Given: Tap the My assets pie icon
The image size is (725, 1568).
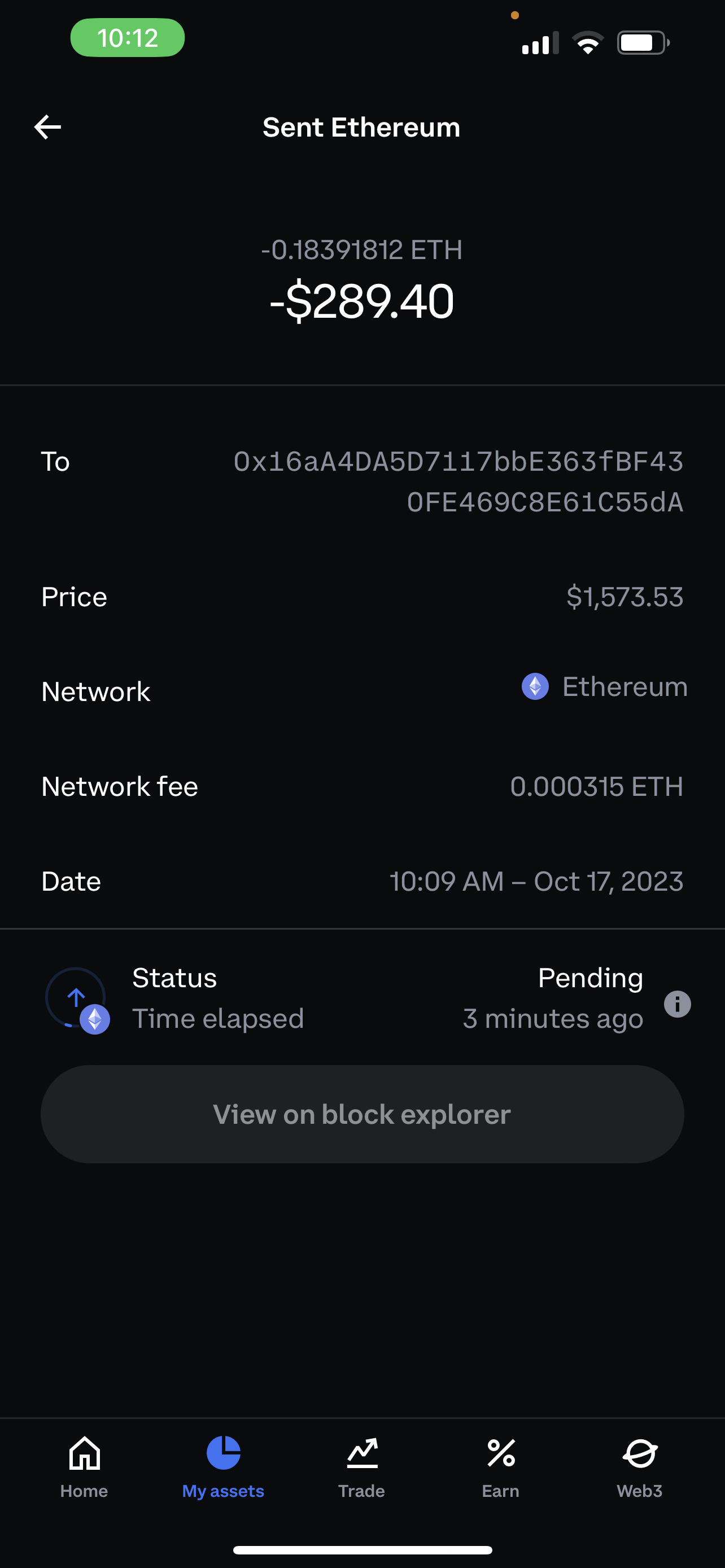Looking at the screenshot, I should pos(224,1453).
